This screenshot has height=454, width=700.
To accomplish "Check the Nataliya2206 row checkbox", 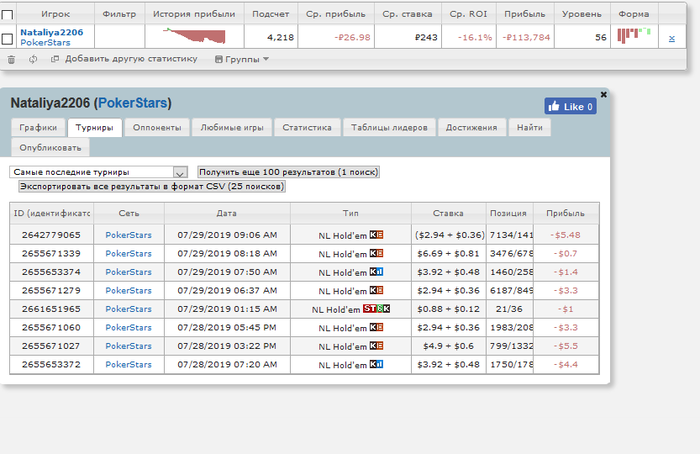I will coord(8,38).
